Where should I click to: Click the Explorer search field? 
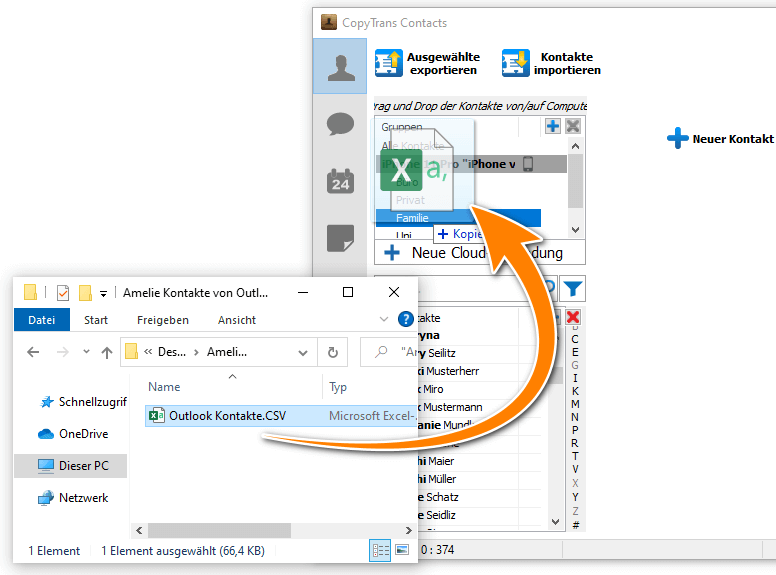click(389, 352)
